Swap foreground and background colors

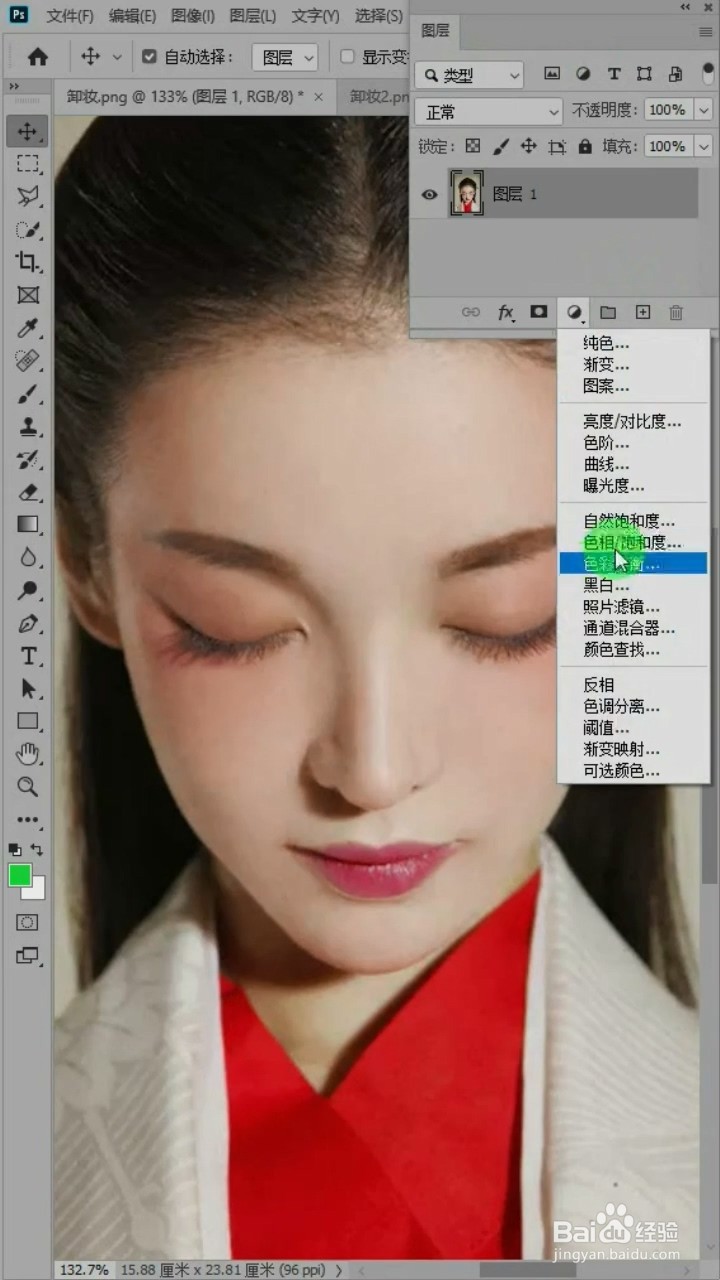37,850
